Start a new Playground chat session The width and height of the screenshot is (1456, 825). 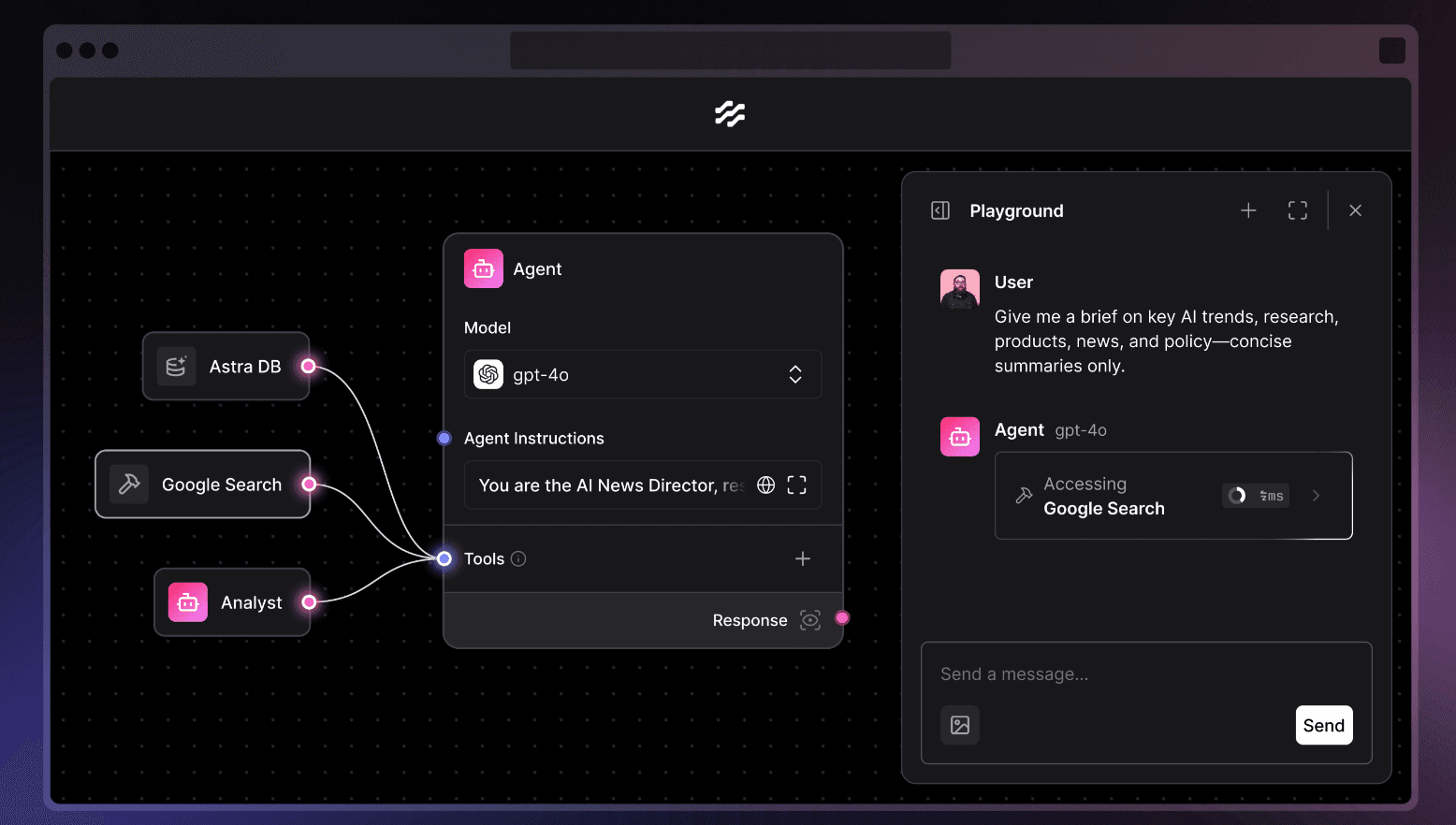1248,210
